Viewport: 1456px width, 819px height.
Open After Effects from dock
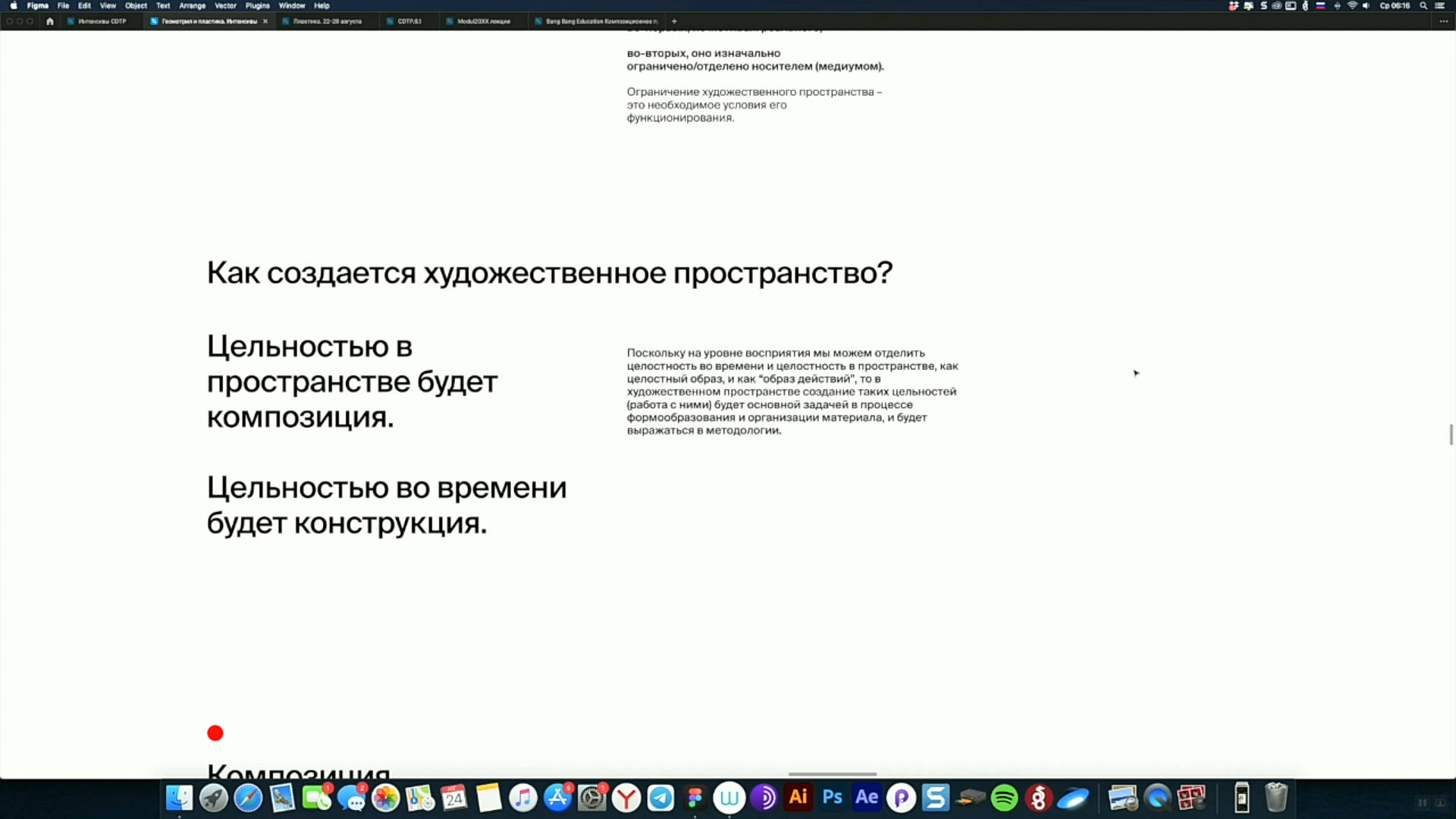coord(867,798)
